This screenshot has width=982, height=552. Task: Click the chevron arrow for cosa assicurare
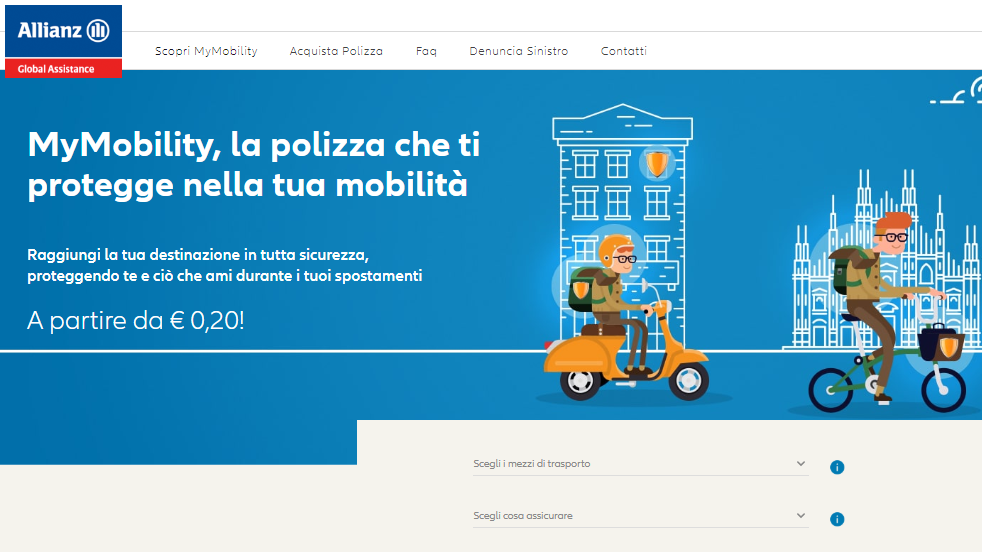click(800, 516)
